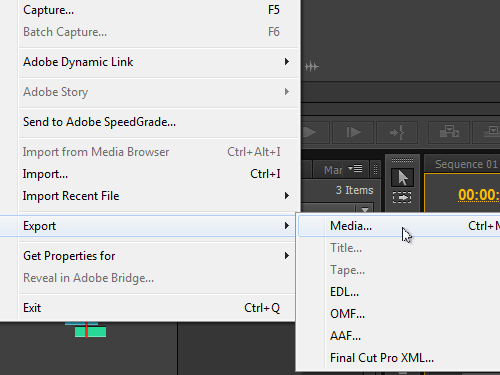The height and width of the screenshot is (375, 500).
Task: Click the yellow timecode 00:00 display
Action: tap(479, 195)
